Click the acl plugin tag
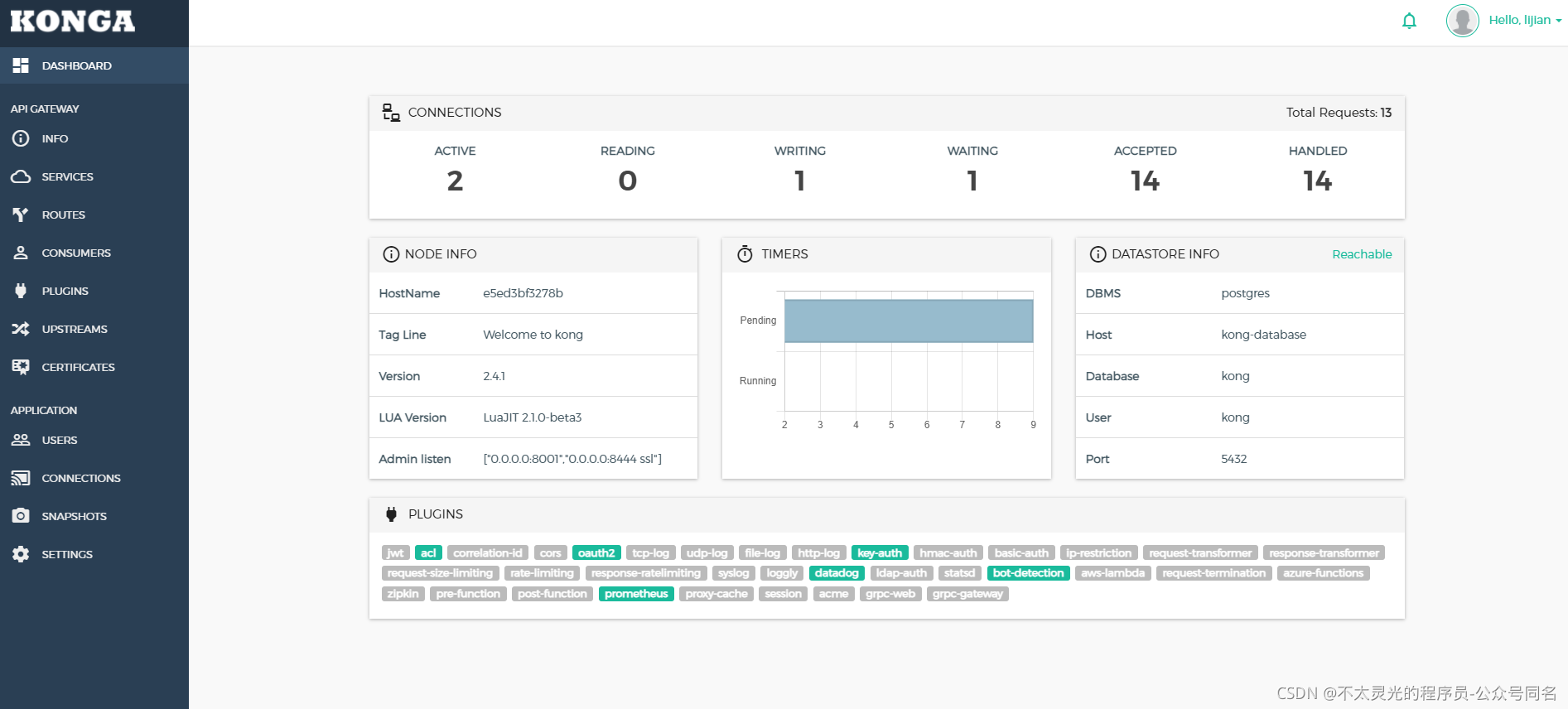 click(428, 553)
